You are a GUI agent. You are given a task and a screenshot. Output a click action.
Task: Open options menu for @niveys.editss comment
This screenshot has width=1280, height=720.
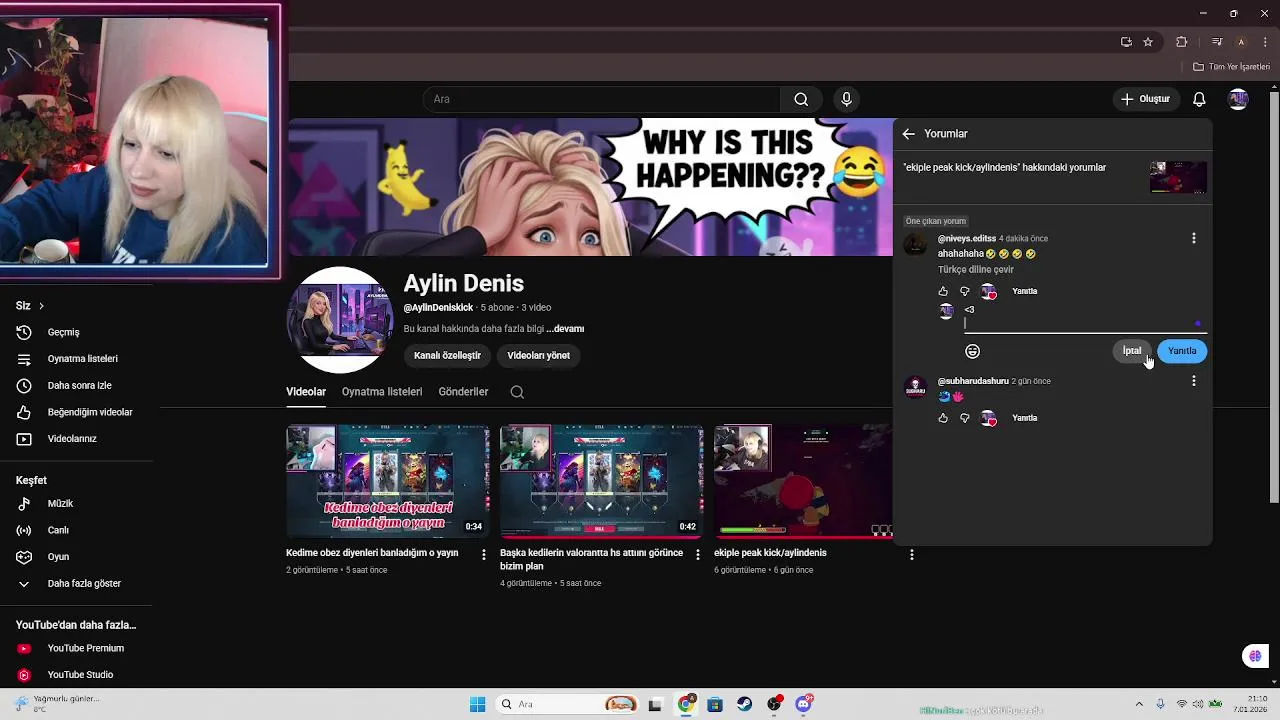pyautogui.click(x=1193, y=238)
